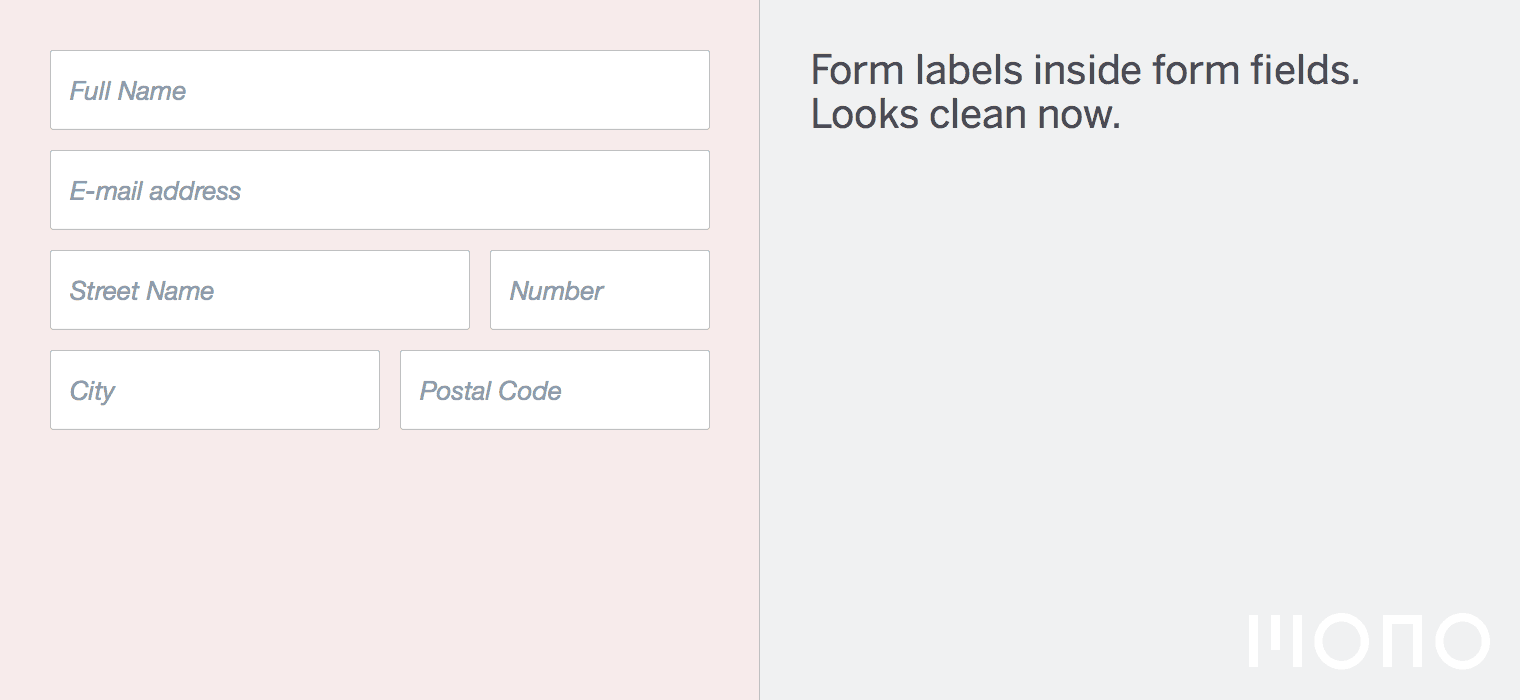Click the MONO logo watermark
Screen dimensions: 1520x700
[x=1369, y=640]
